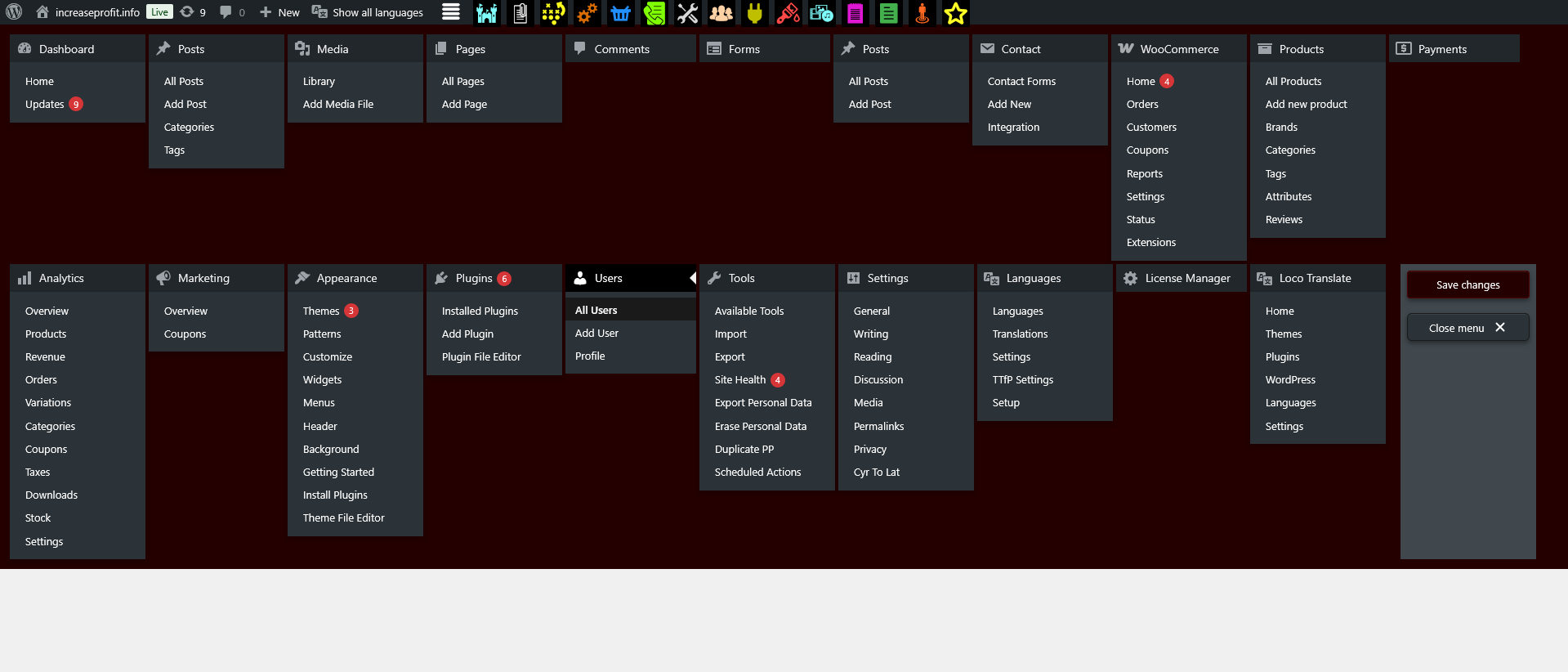The image size is (1568, 672).
Task: Open the hamburger menu icon in toolbar
Action: (451, 12)
